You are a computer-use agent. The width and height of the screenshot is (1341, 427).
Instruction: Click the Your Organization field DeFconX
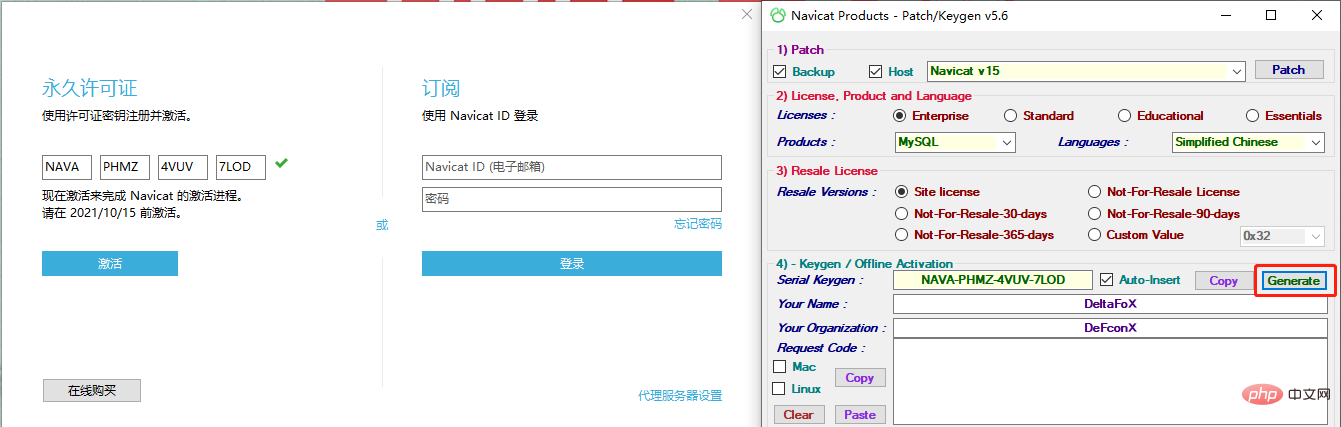pos(1110,328)
